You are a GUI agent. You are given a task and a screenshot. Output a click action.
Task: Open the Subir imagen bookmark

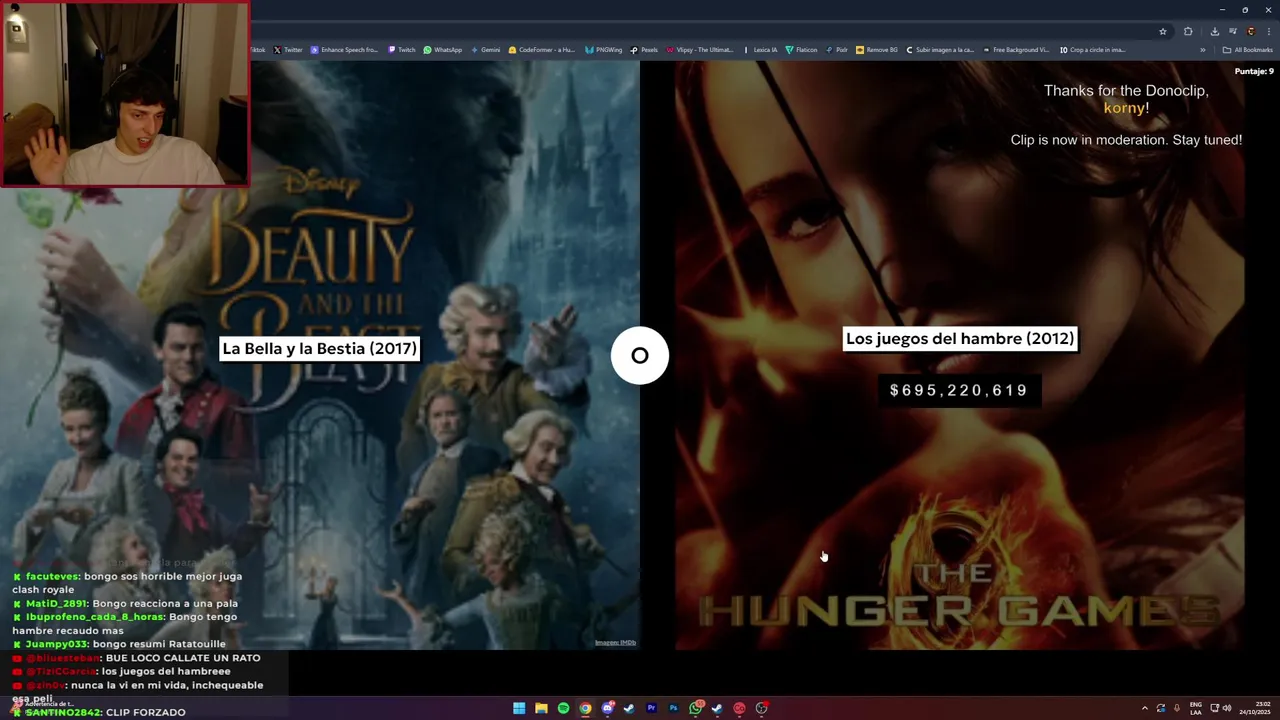coord(940,50)
